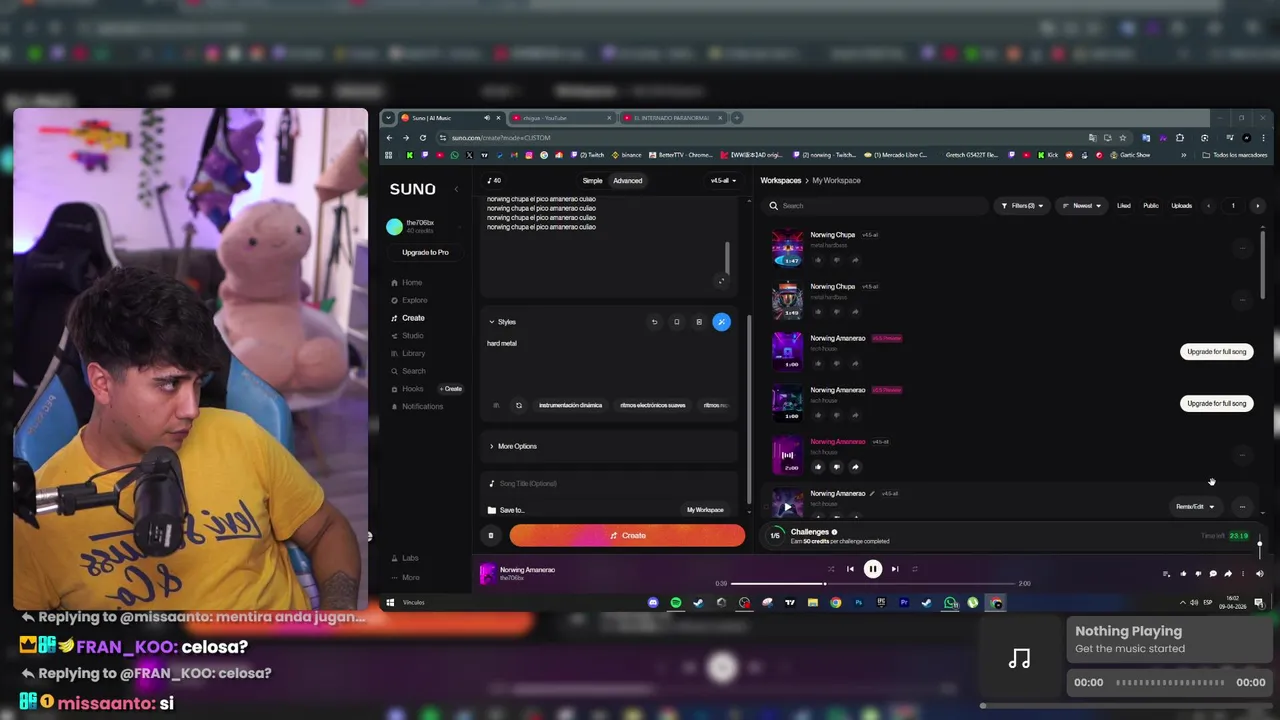This screenshot has height=720, width=1280.
Task: Collapse the Suno sidebar with the arrow
Action: [x=456, y=189]
